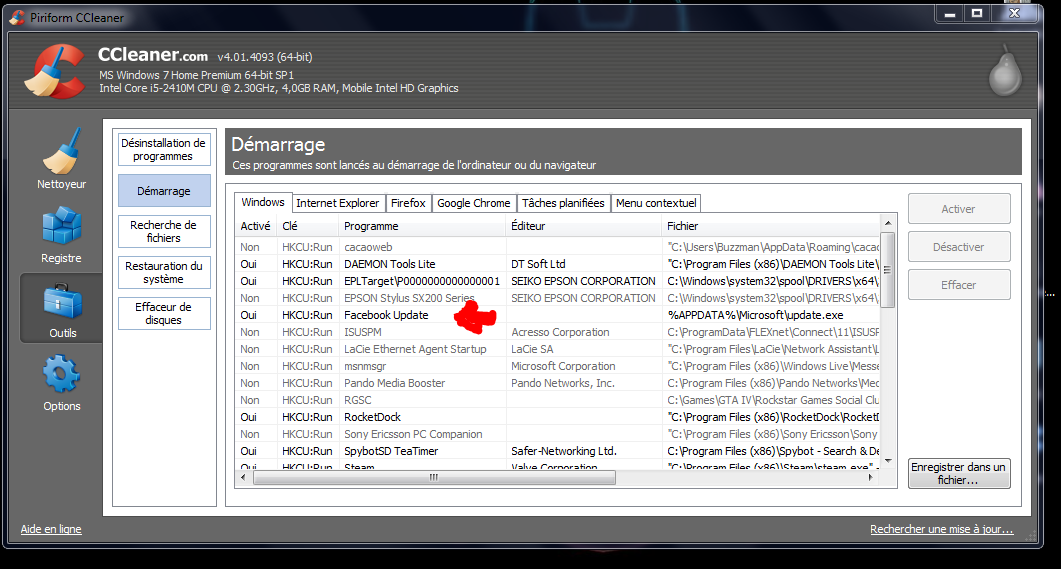This screenshot has width=1061, height=569.
Task: Select the Démarrage panel button
Action: pos(164,191)
